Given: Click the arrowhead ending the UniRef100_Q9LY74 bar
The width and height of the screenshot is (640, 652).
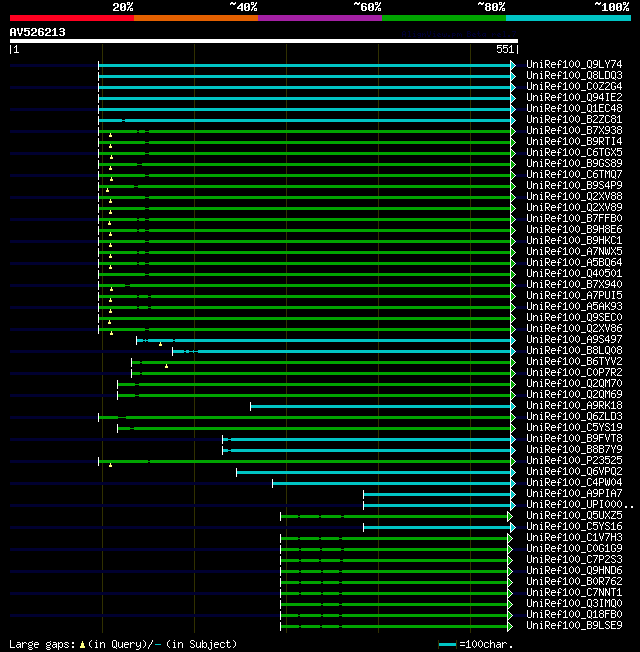Looking at the screenshot, I should point(513,65).
